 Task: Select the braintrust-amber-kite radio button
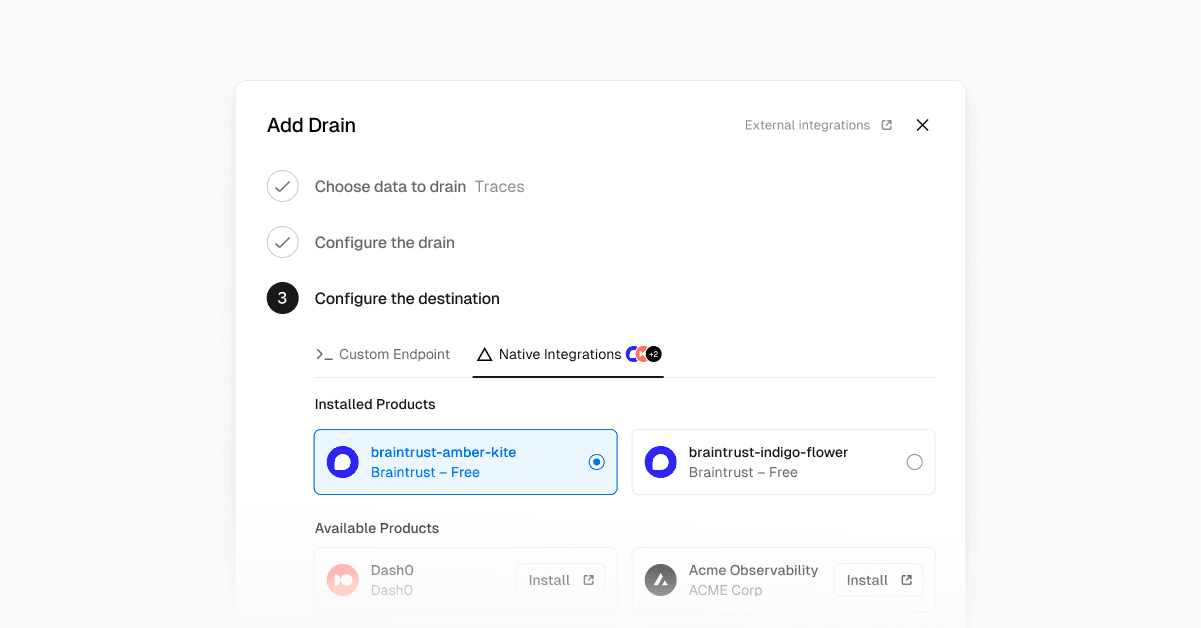coord(597,462)
